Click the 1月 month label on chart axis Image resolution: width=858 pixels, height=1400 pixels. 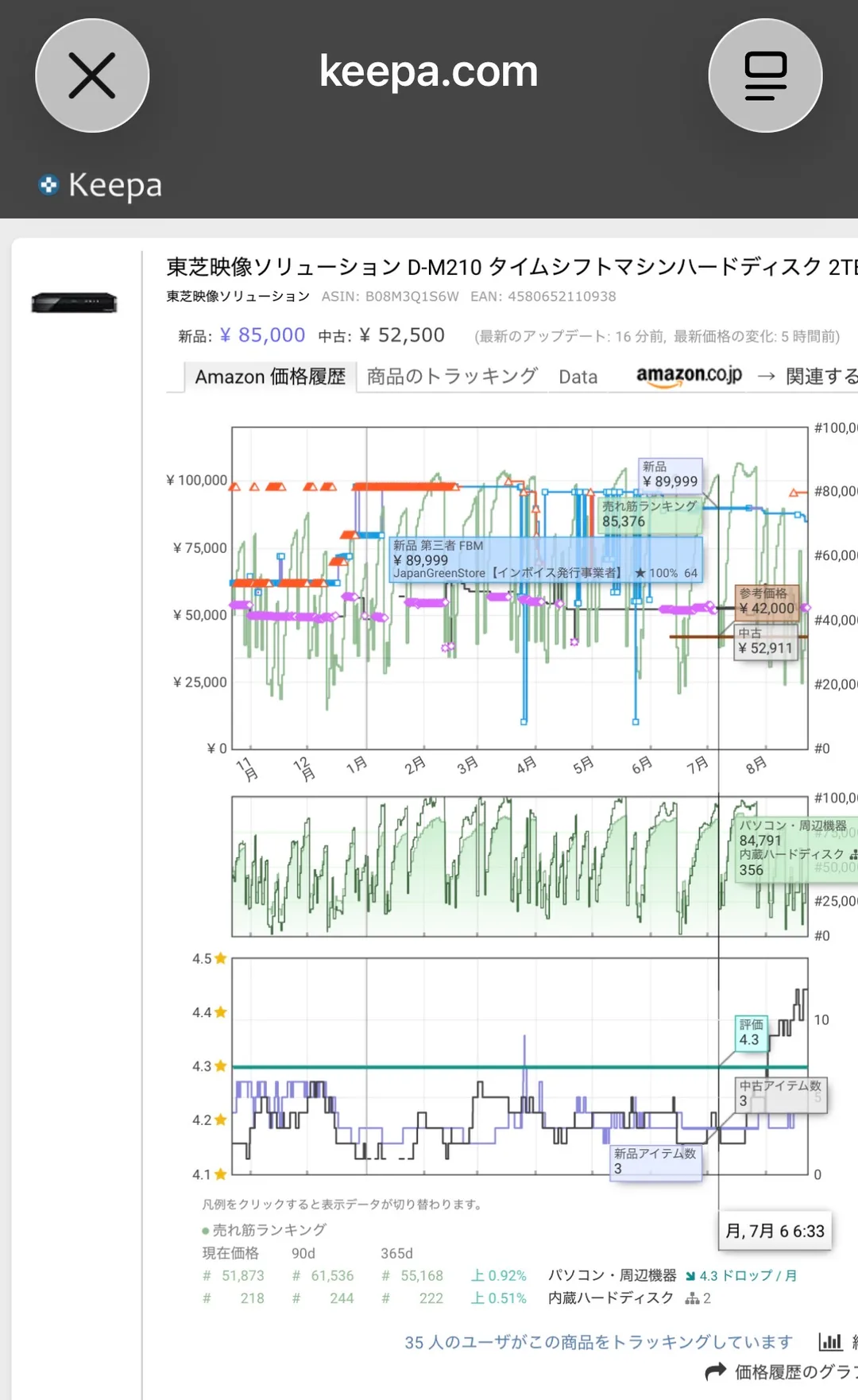click(x=356, y=765)
